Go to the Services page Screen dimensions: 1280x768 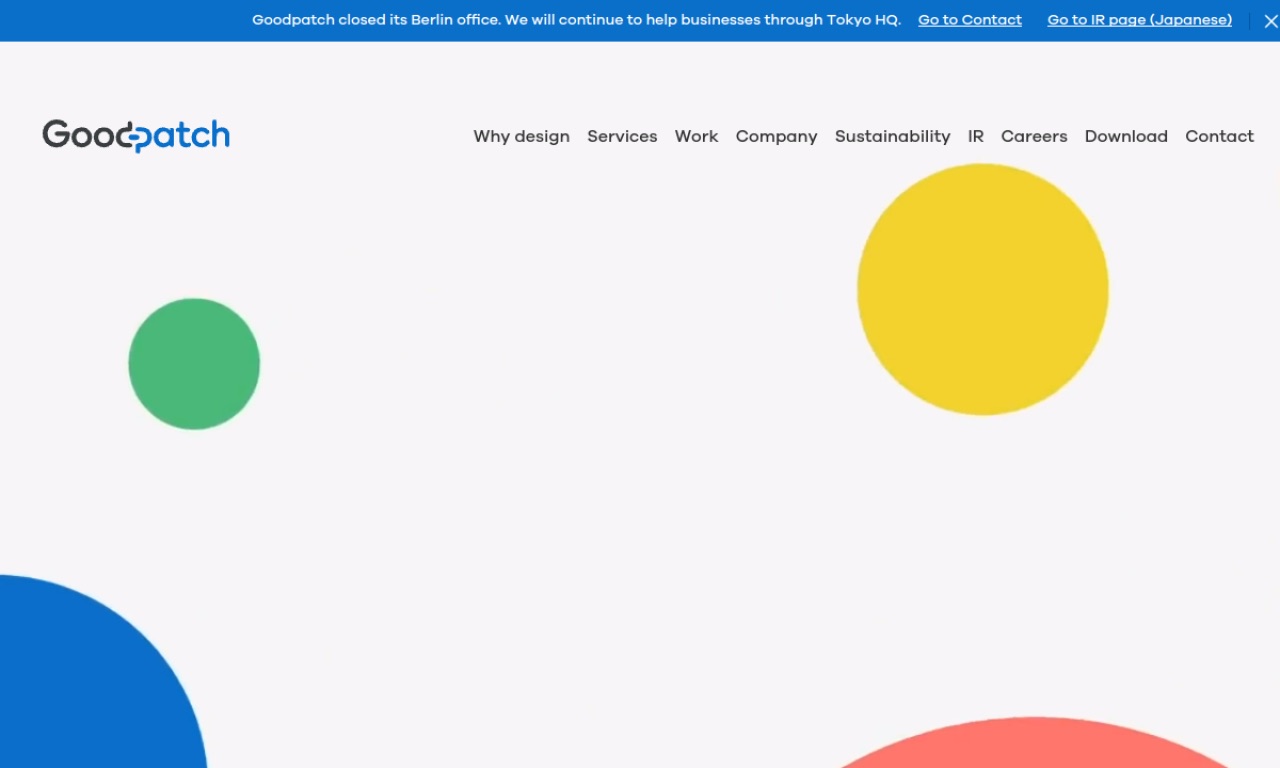622,136
